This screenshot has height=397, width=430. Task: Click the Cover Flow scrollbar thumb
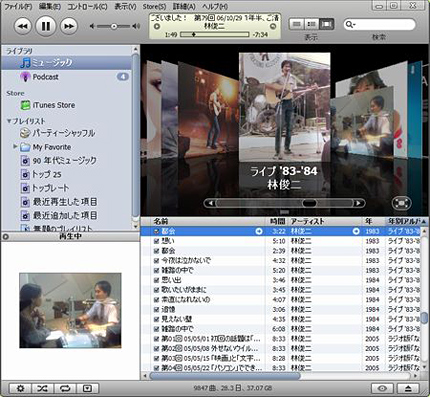coord(309,203)
